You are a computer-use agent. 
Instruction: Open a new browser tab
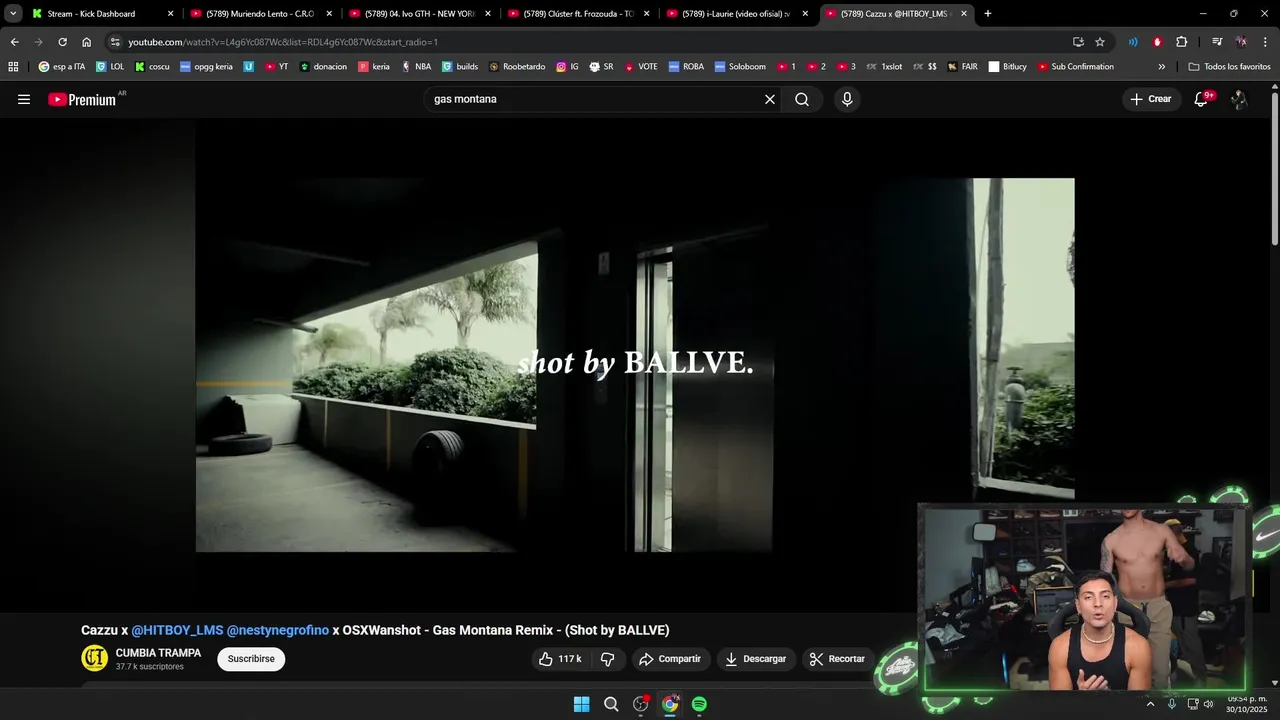click(988, 14)
